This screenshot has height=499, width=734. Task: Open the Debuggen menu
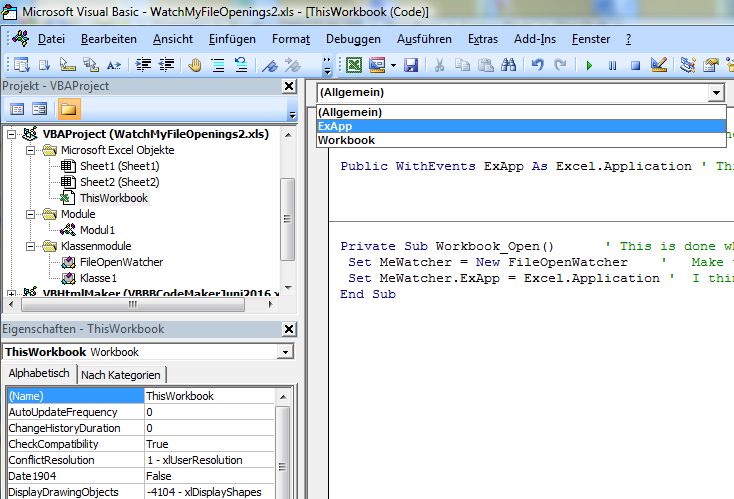[353, 39]
